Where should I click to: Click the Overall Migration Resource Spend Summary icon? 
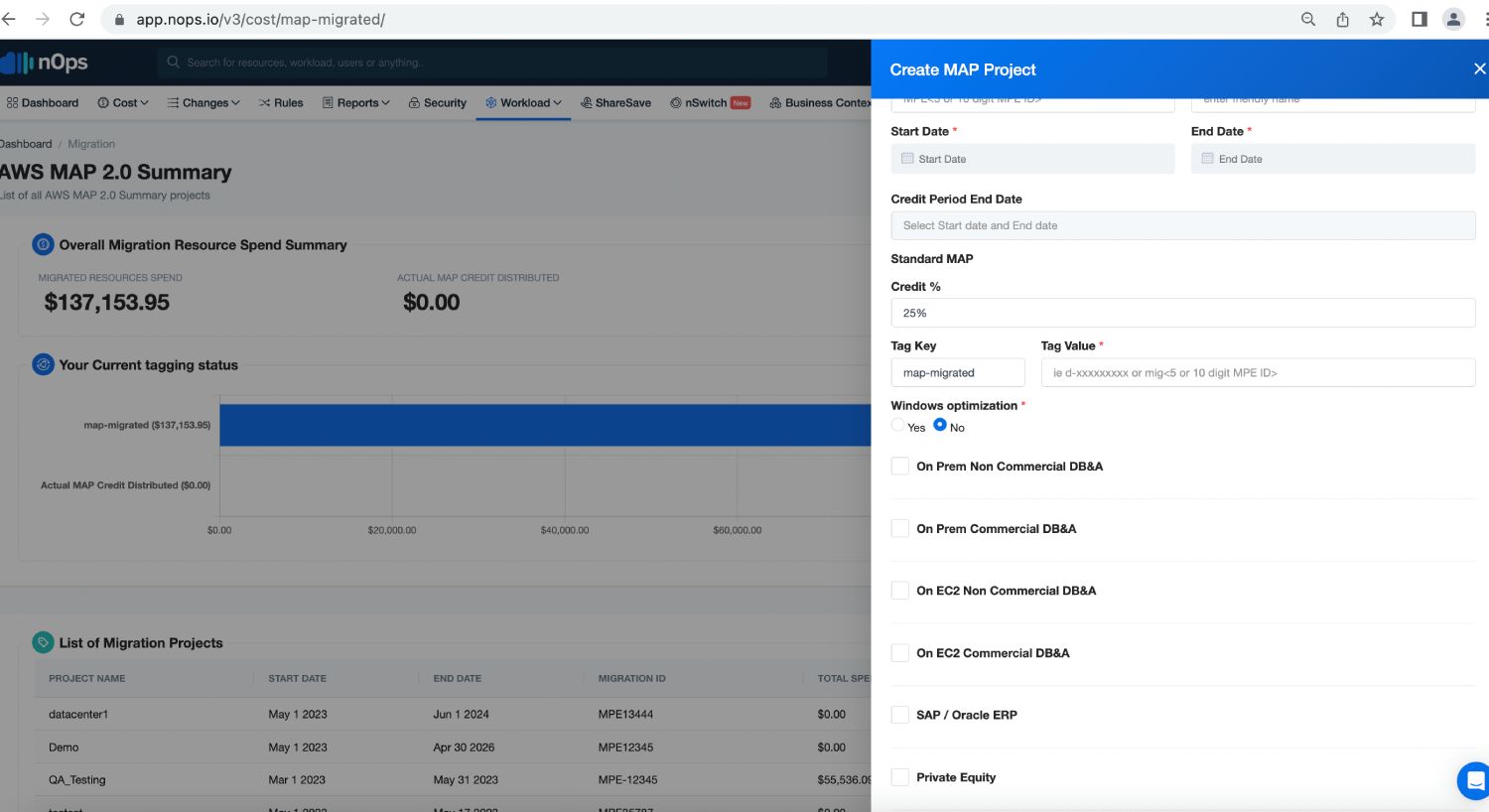[x=43, y=244]
